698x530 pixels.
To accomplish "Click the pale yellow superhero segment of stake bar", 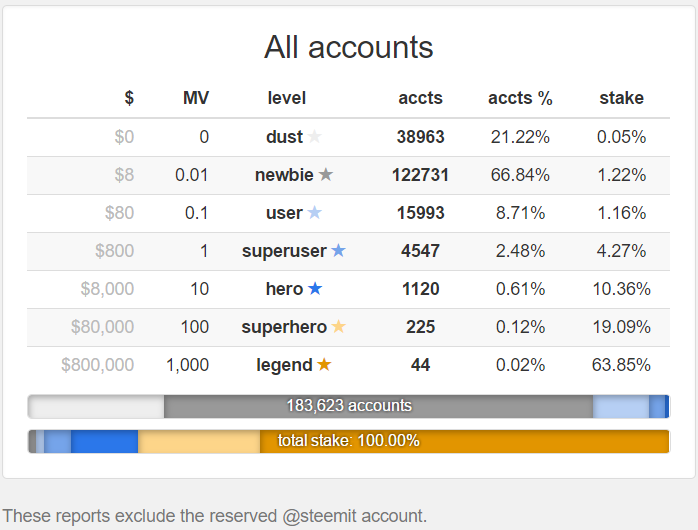I will pos(198,441).
